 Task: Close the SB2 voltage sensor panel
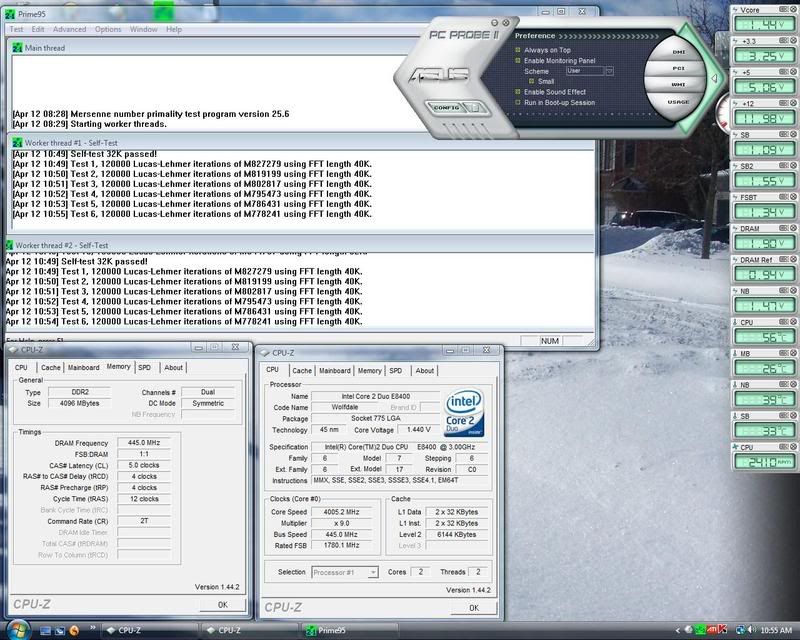point(793,165)
